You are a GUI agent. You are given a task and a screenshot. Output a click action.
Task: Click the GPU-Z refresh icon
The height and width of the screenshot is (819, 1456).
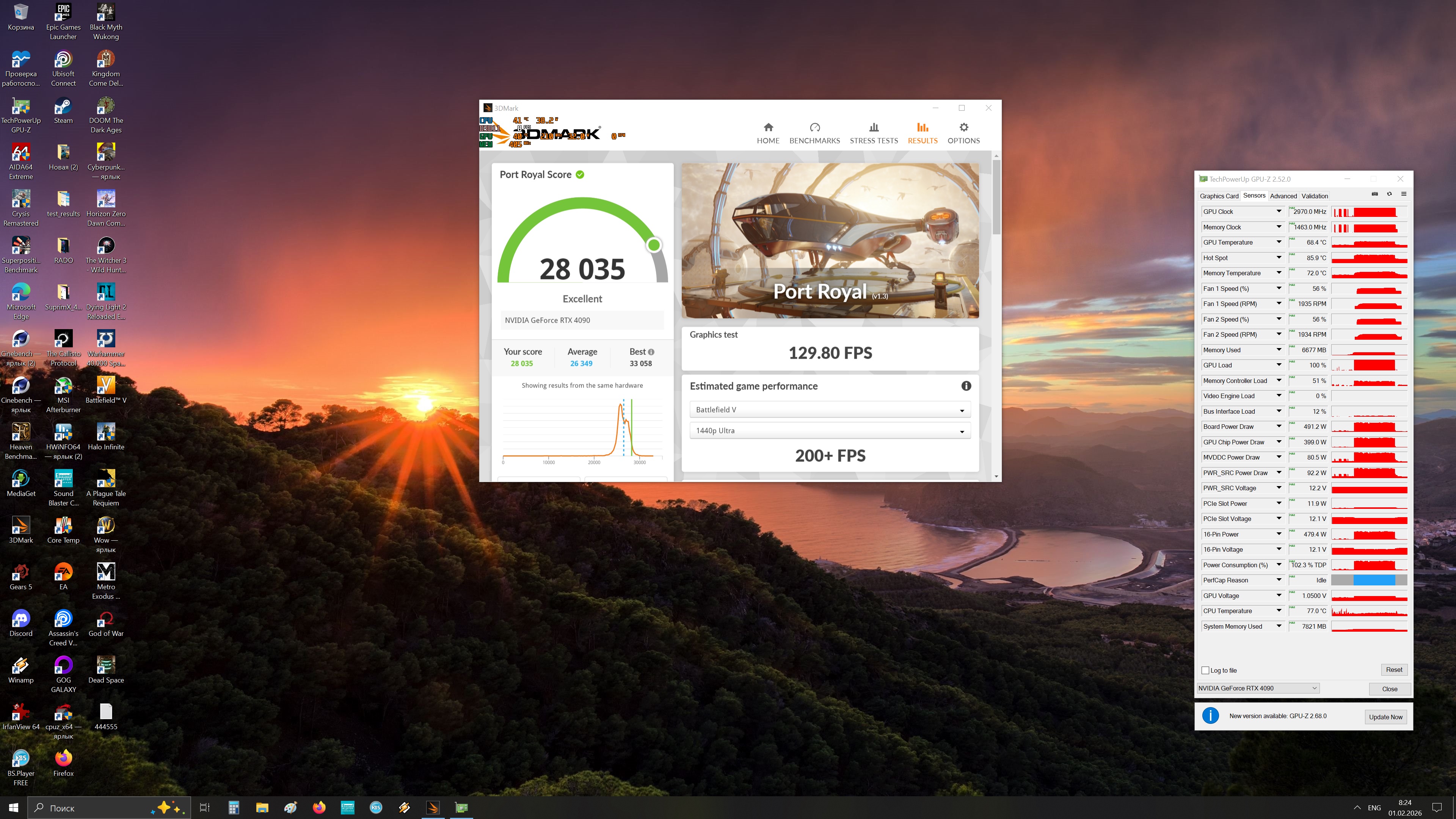click(x=1389, y=194)
